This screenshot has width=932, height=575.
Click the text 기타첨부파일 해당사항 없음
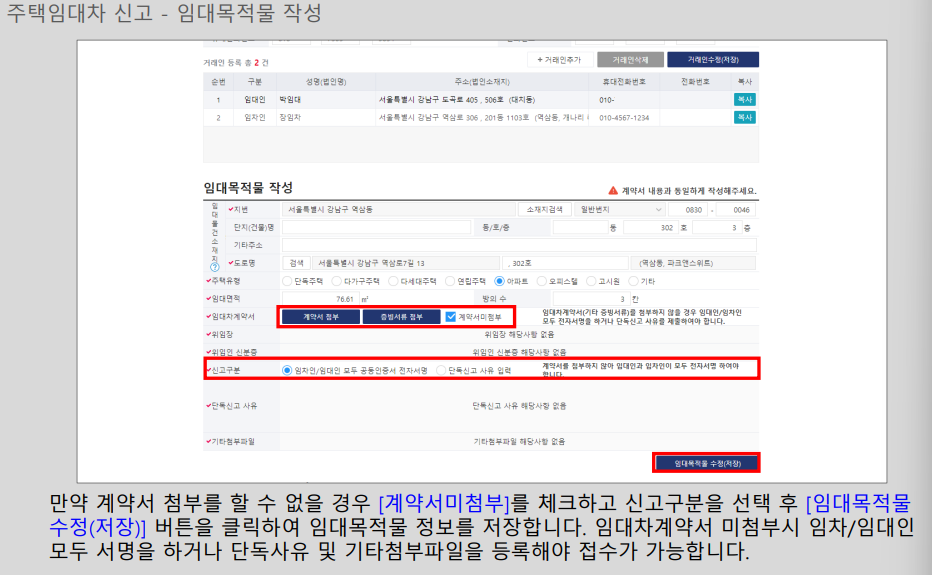[519, 441]
